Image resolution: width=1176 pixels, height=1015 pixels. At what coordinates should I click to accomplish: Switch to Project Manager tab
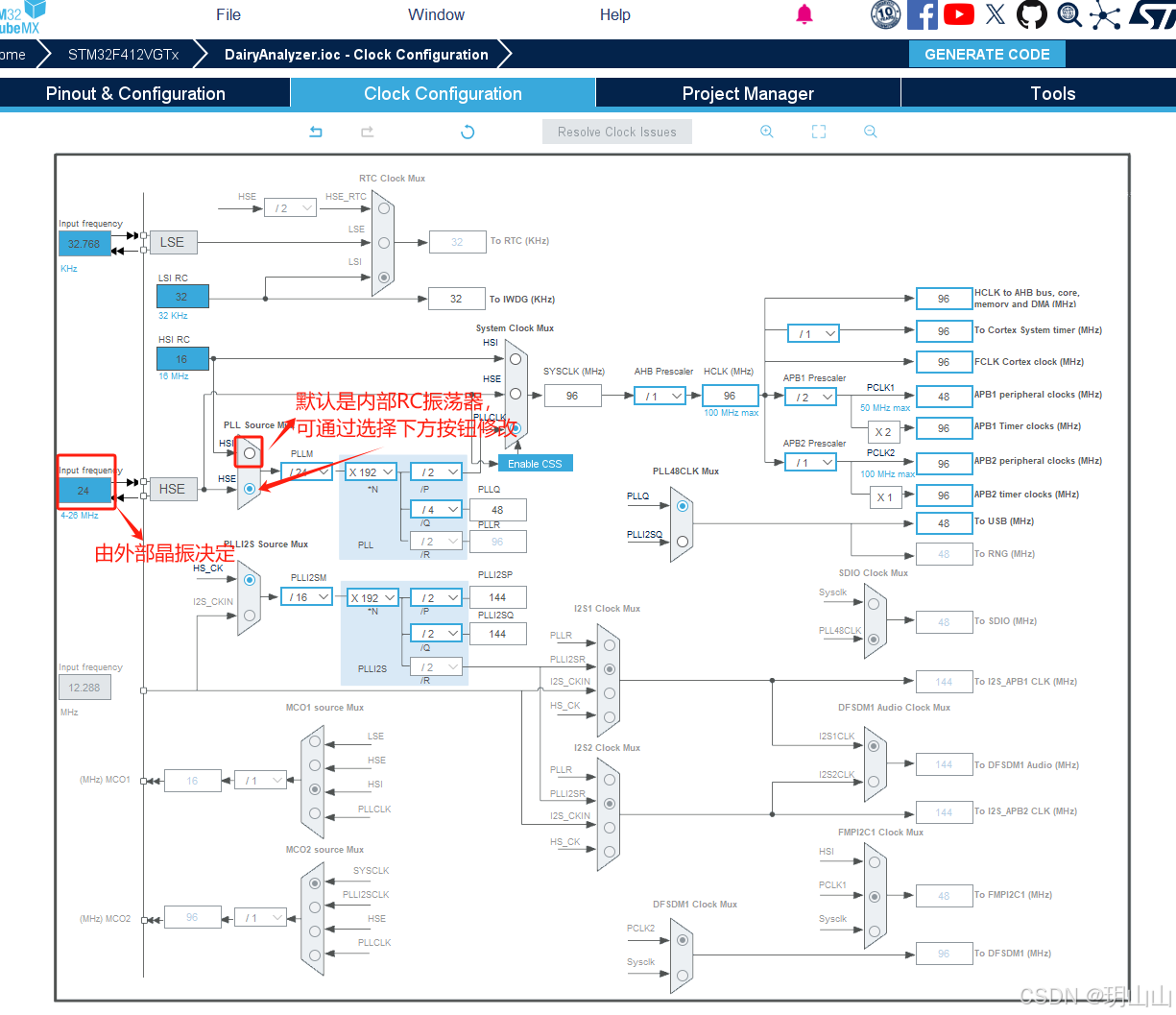coord(748,93)
